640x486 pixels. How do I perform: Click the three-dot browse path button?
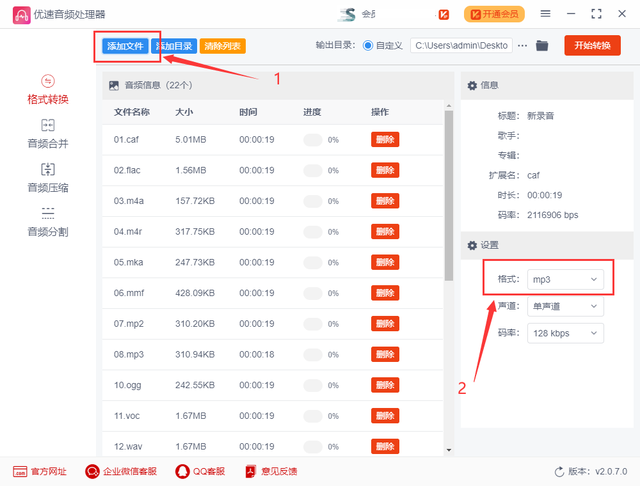tap(522, 45)
